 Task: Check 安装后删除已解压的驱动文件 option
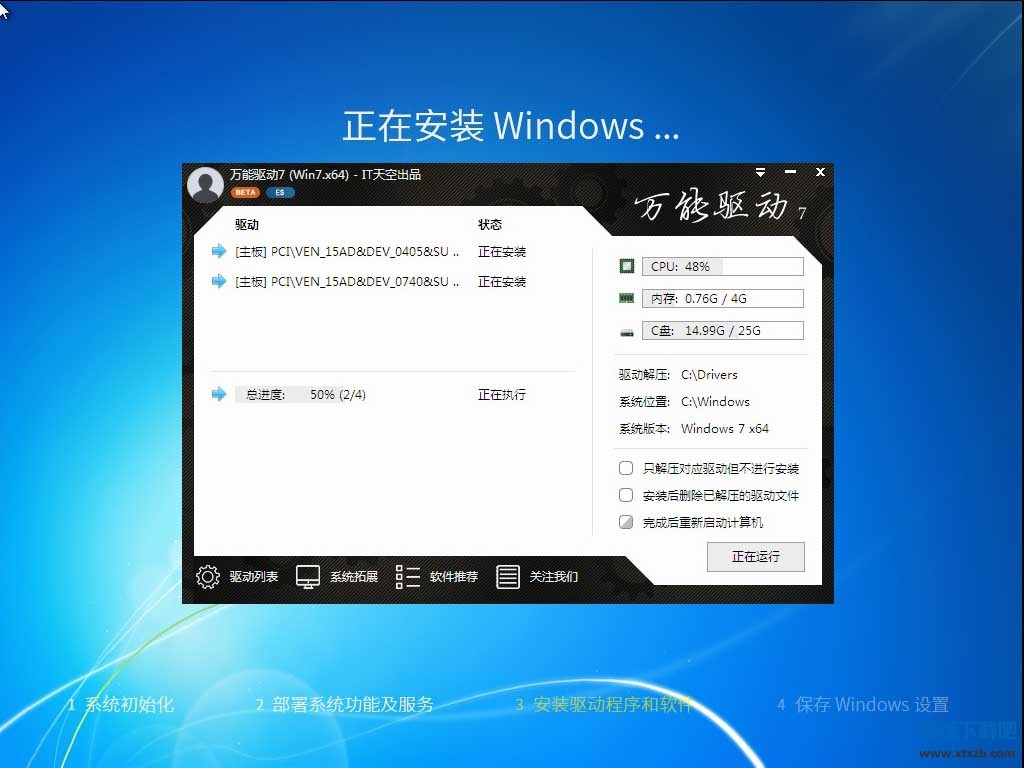click(x=626, y=495)
